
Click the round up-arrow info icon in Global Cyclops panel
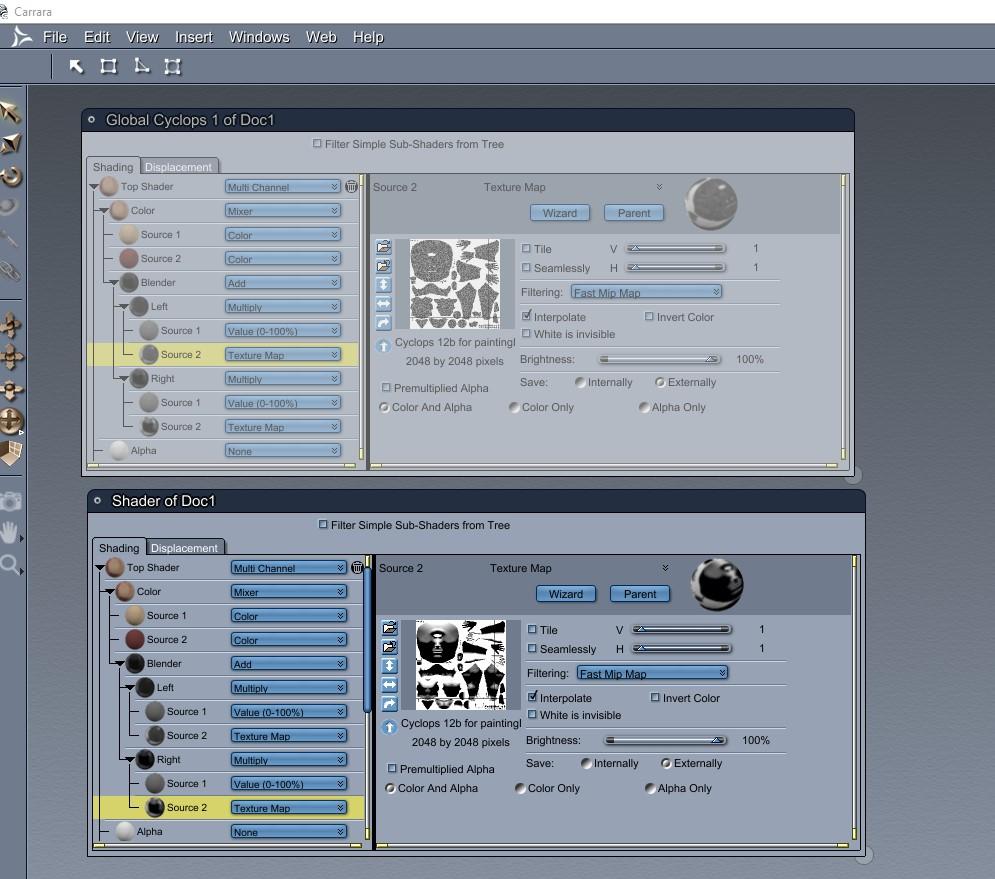click(x=383, y=346)
